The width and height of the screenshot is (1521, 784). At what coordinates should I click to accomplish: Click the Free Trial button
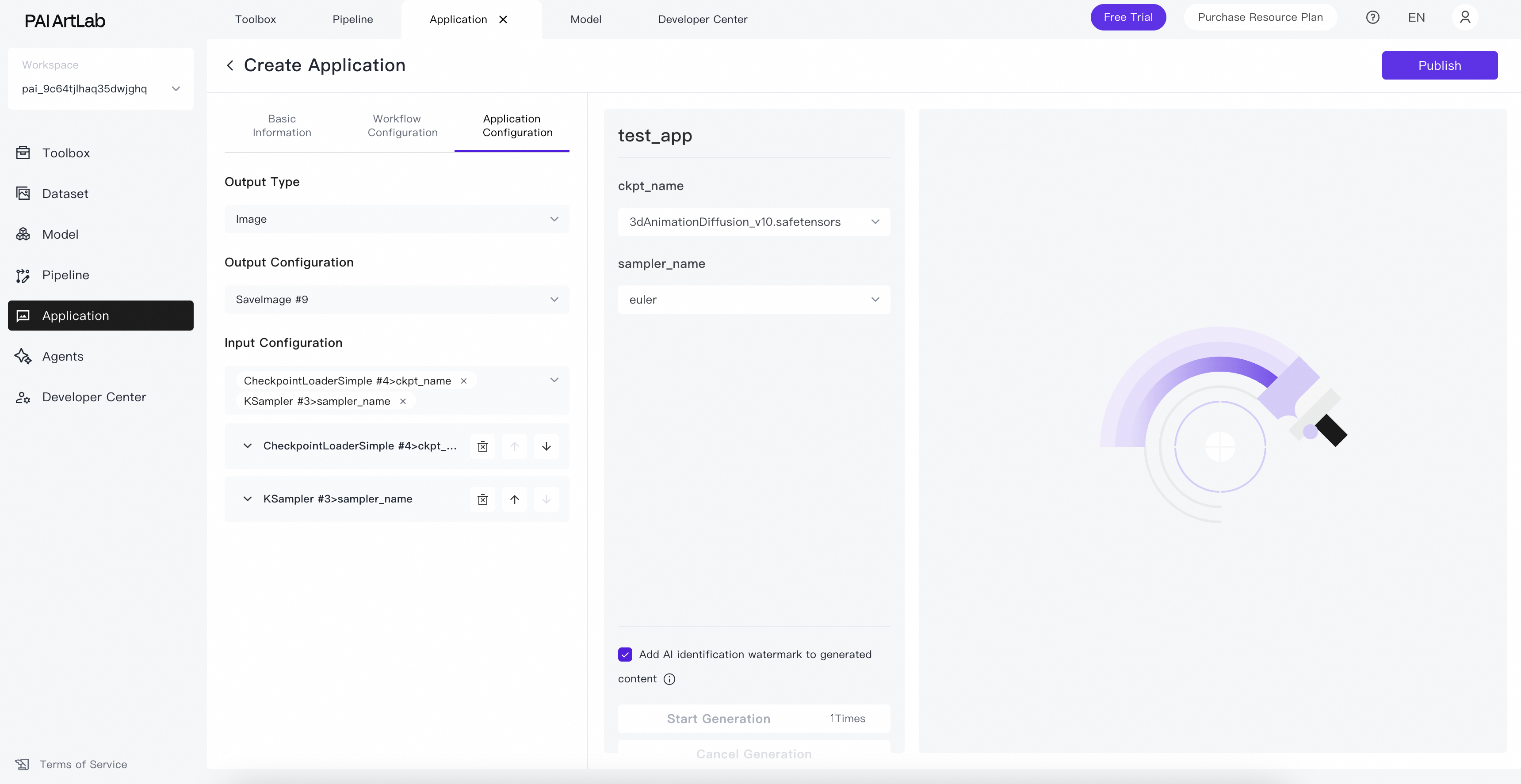[1127, 18]
